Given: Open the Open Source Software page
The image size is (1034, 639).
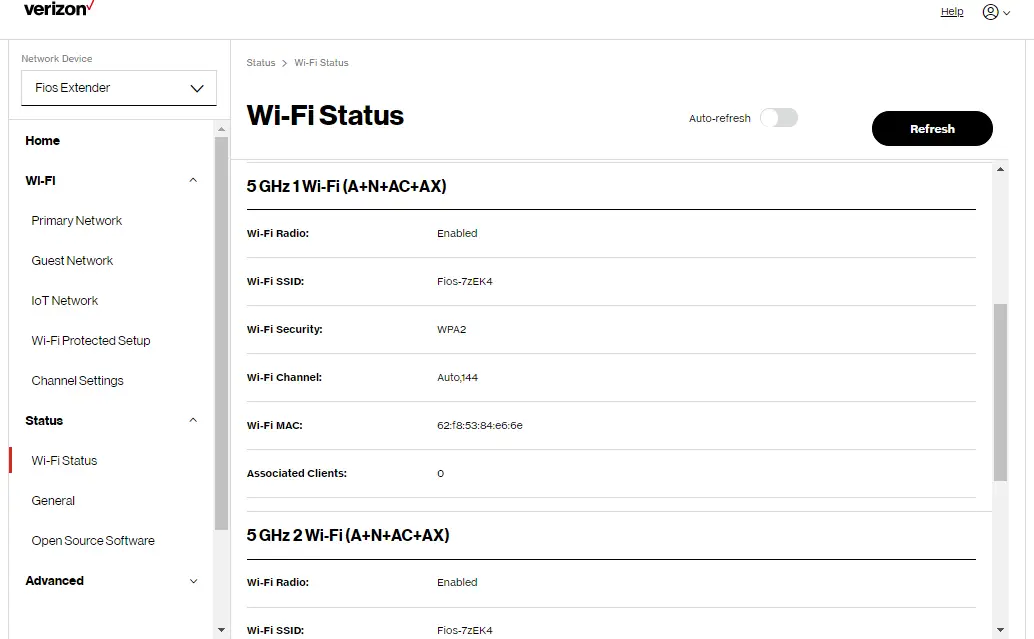Looking at the screenshot, I should pos(93,540).
